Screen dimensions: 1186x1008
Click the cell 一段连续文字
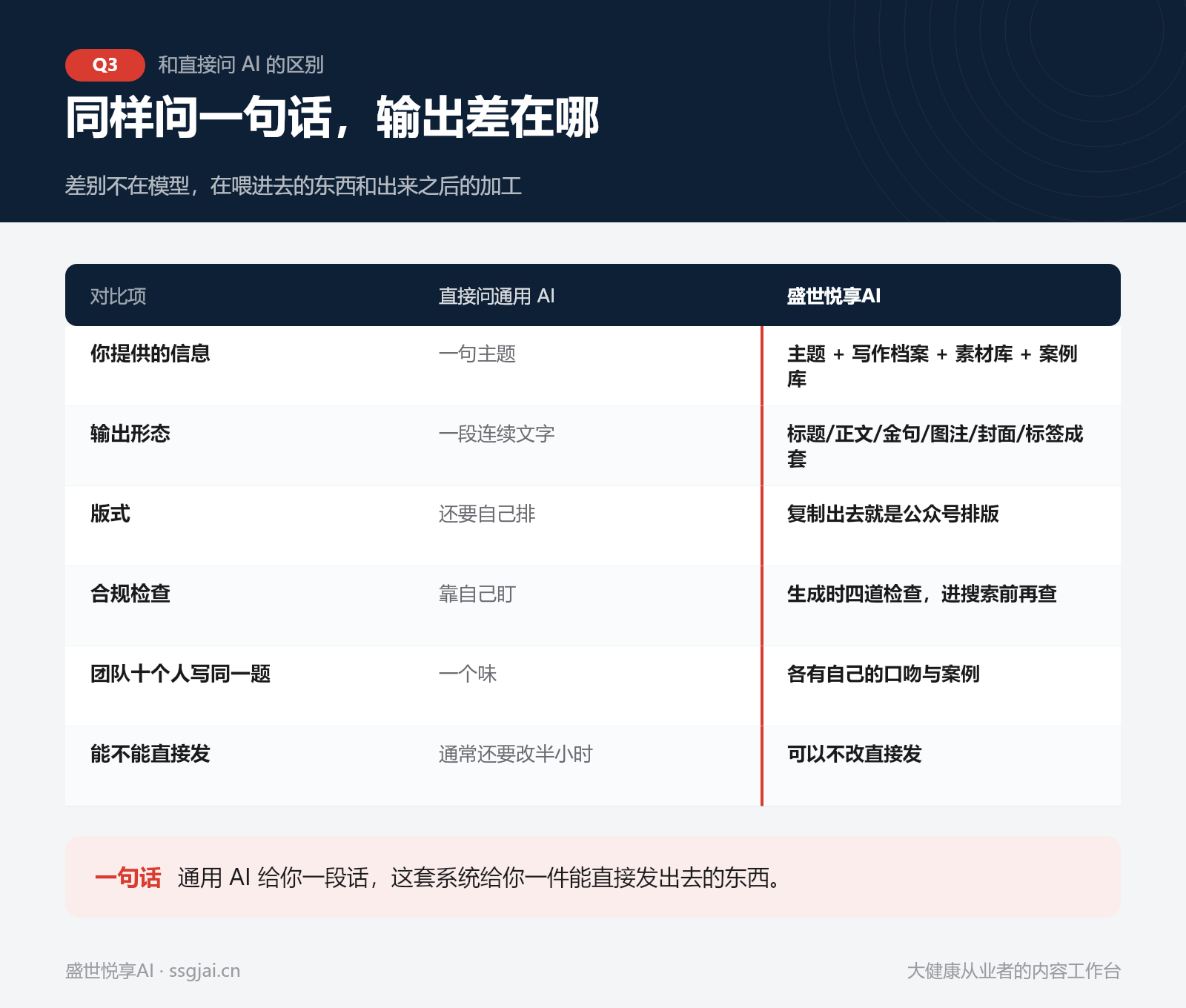pos(497,434)
